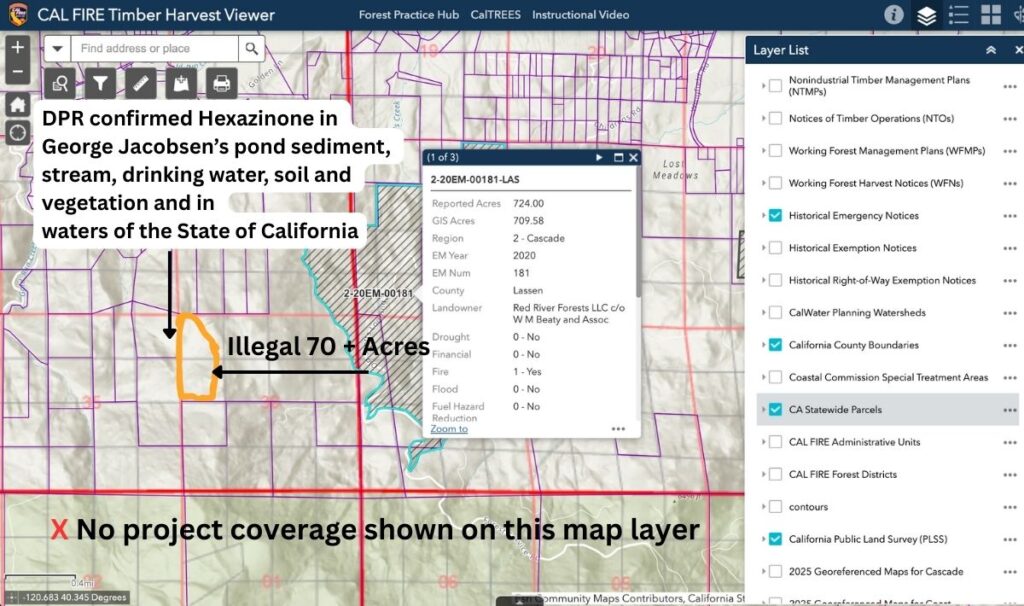1024x606 pixels.
Task: Click the Zoom to link in popup
Action: coord(449,429)
